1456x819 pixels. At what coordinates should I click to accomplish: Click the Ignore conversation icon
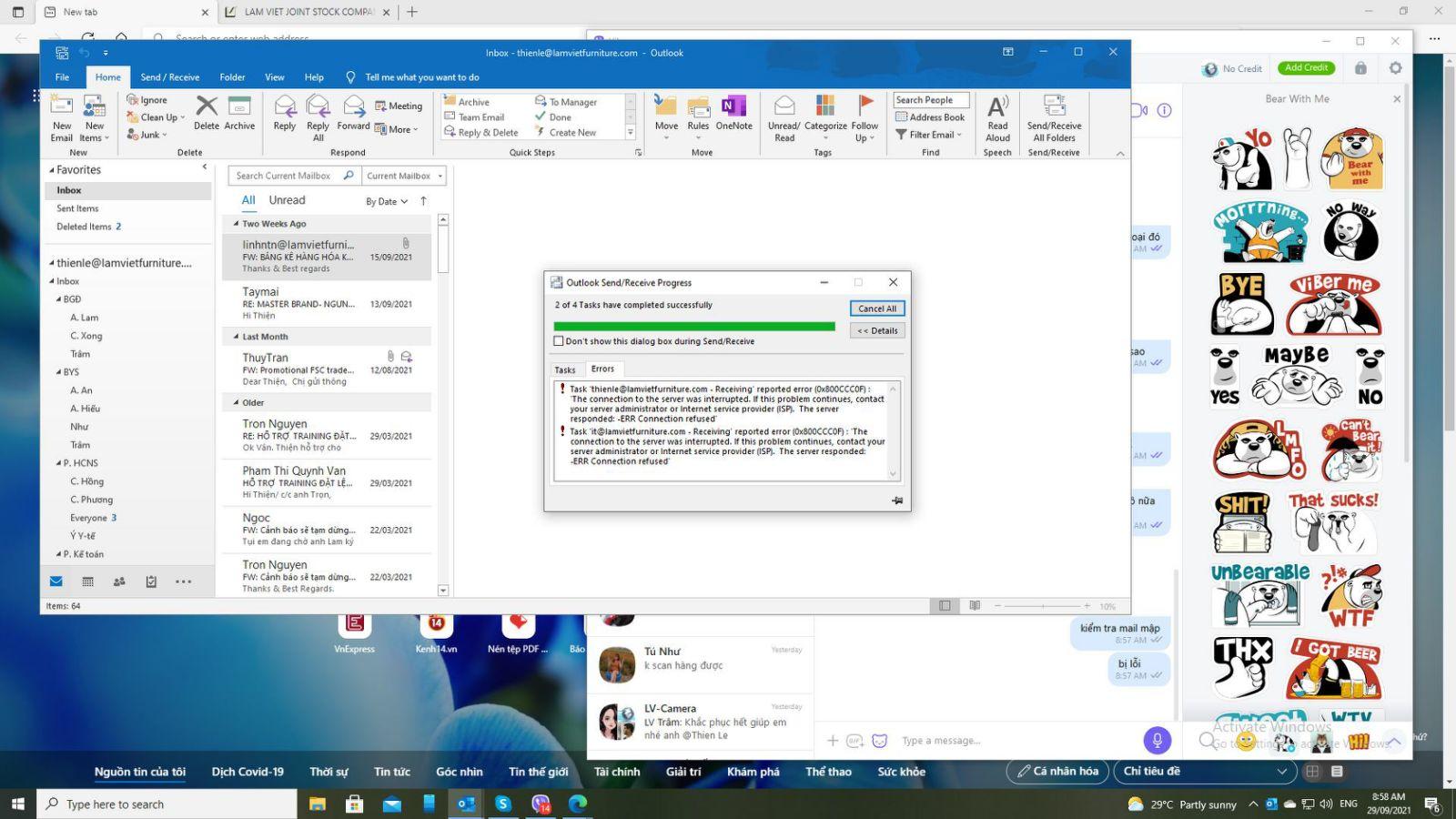point(133,100)
